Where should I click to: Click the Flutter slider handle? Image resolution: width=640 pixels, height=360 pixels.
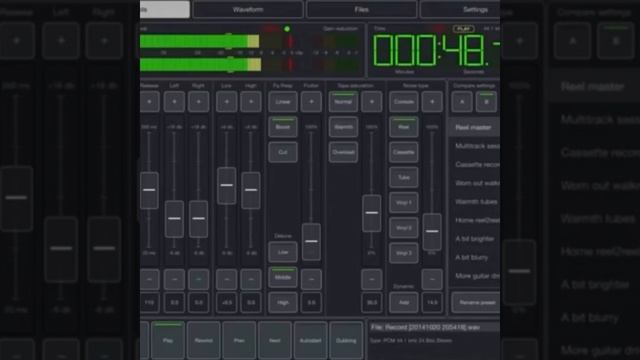pyautogui.click(x=311, y=242)
